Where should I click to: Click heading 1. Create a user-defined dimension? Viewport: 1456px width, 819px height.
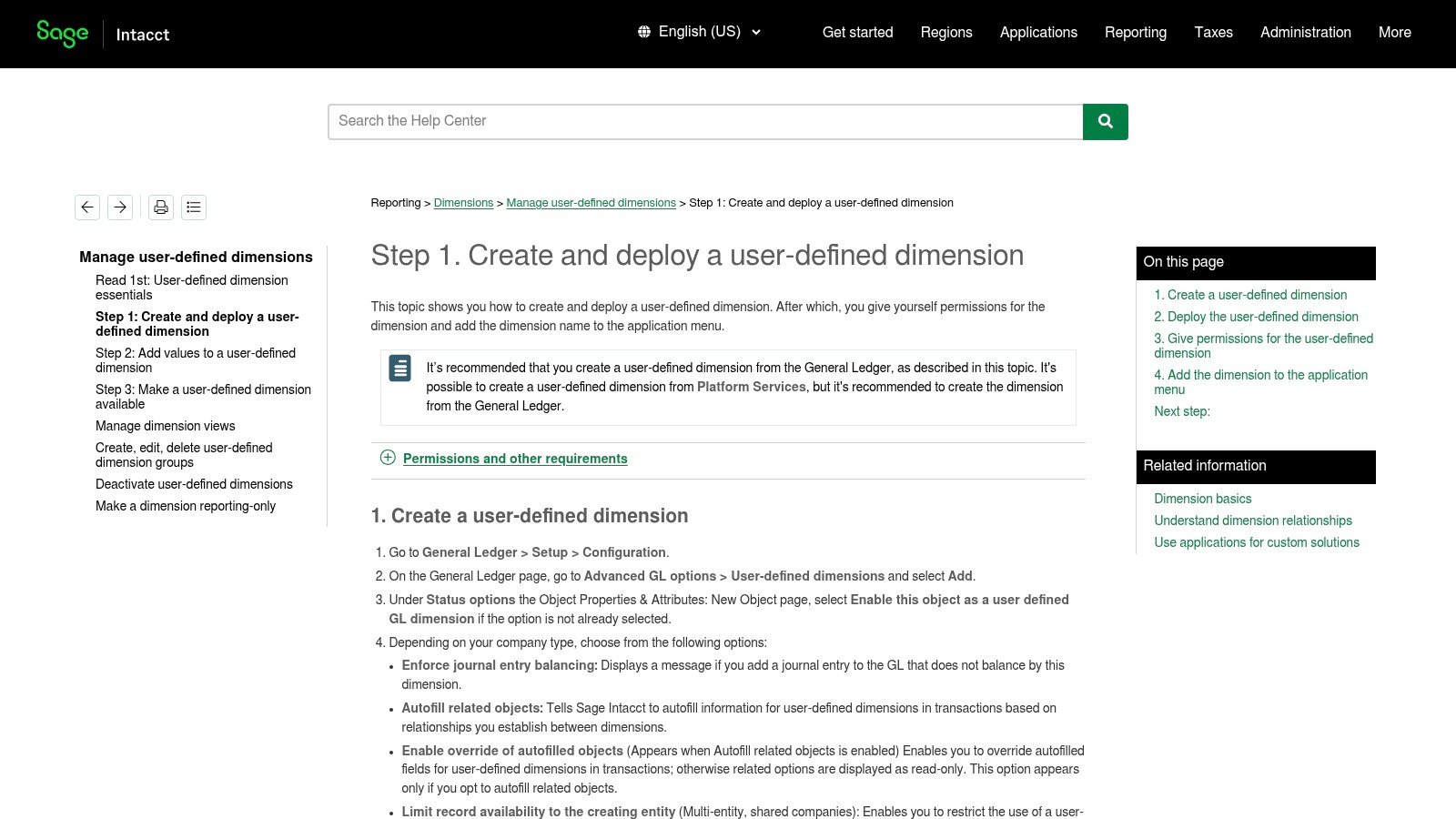tap(530, 516)
